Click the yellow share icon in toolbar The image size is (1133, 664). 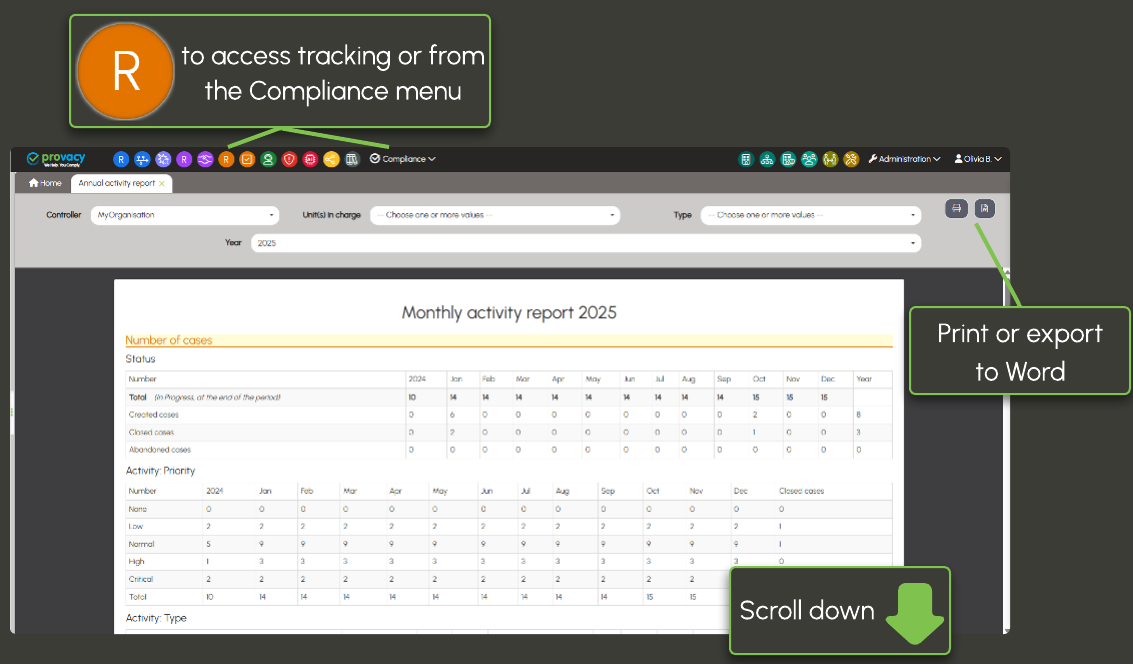[x=331, y=159]
